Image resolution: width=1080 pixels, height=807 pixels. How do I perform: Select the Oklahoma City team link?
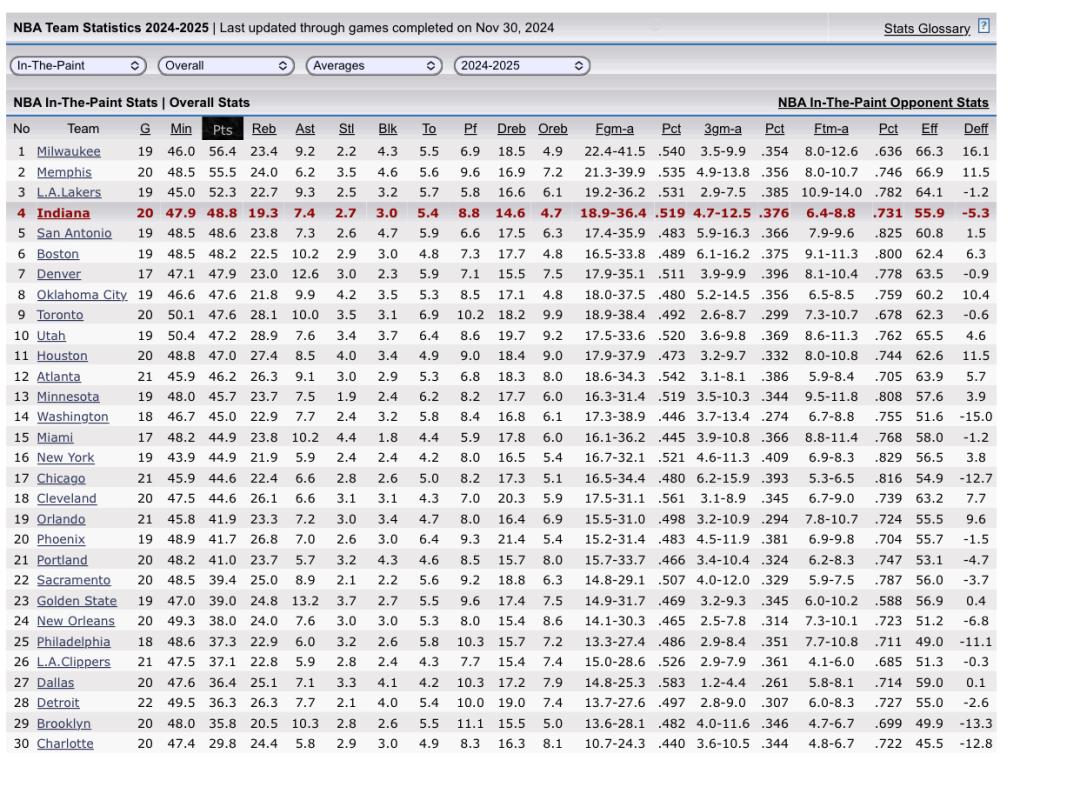click(82, 295)
